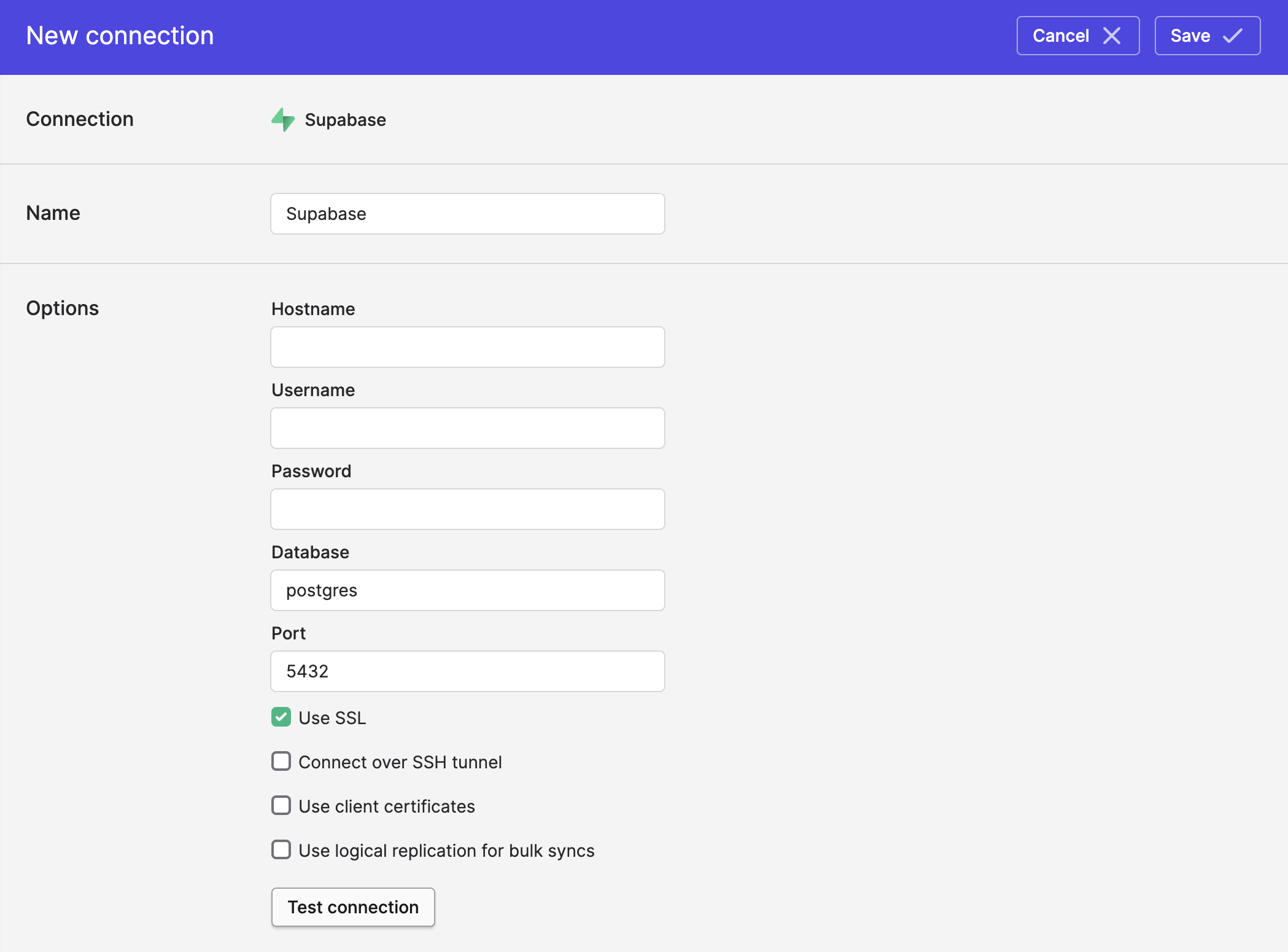The image size is (1288, 952).
Task: Click the Supabase connection type label
Action: [x=345, y=120]
